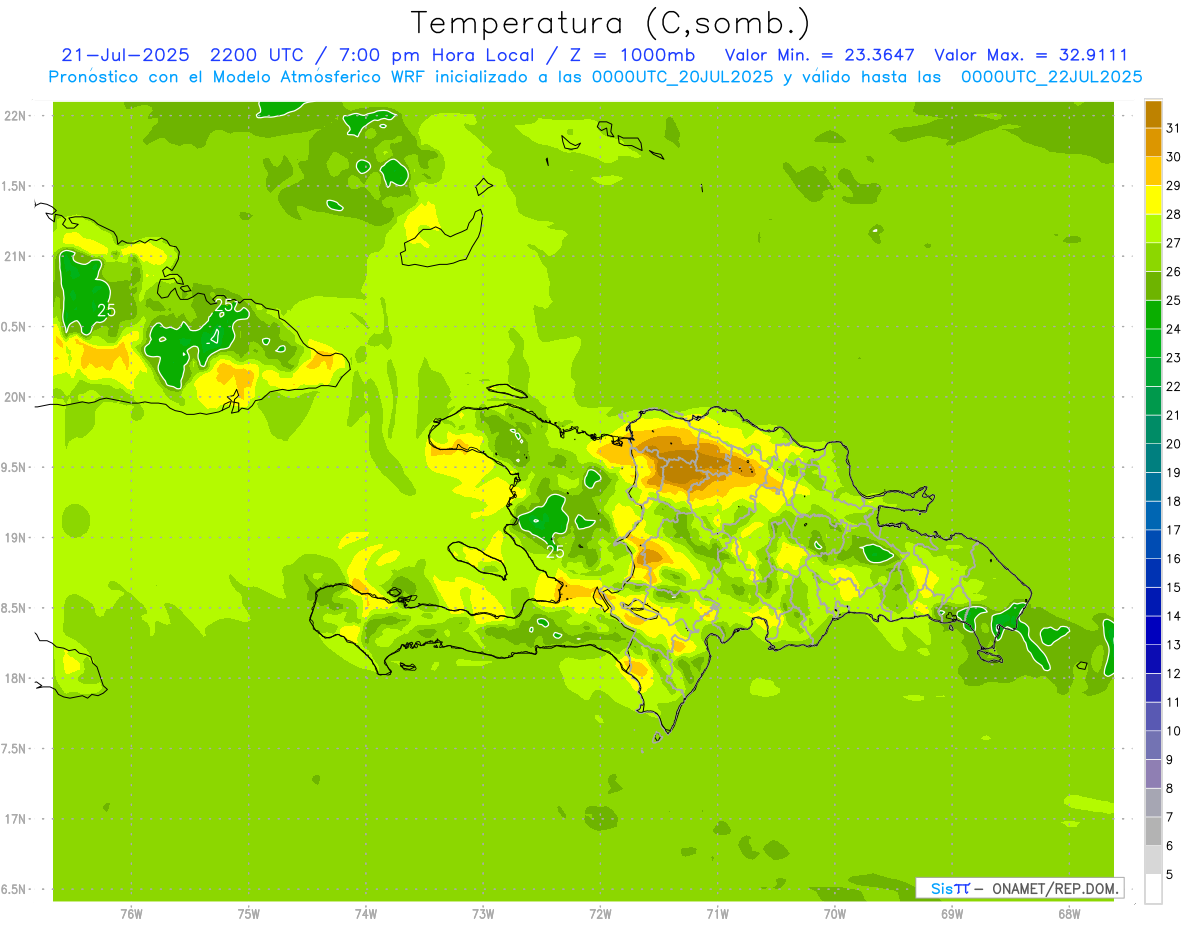This screenshot has height=927, width=1200.
Task: Click the "76W" longitude label
Action: [x=131, y=914]
